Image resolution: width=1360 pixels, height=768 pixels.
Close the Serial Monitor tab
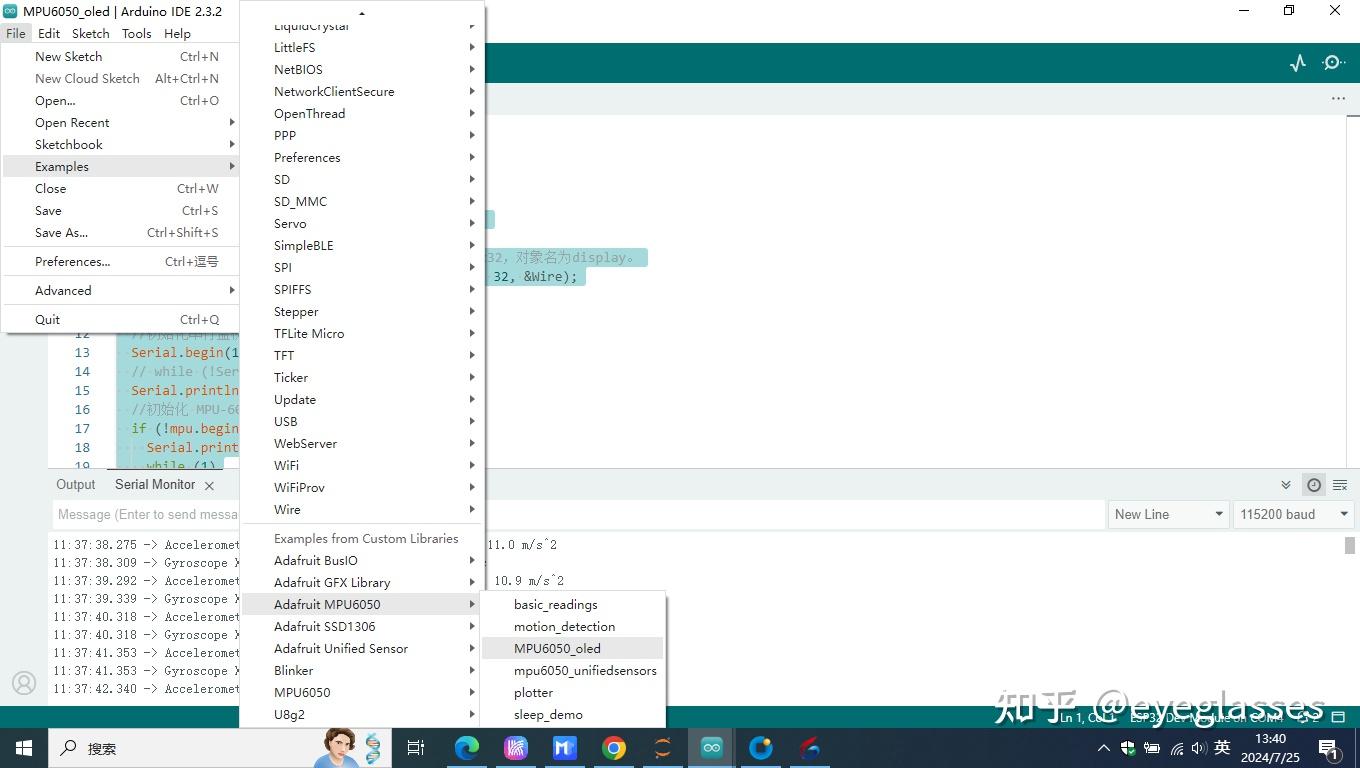pyautogui.click(x=209, y=485)
